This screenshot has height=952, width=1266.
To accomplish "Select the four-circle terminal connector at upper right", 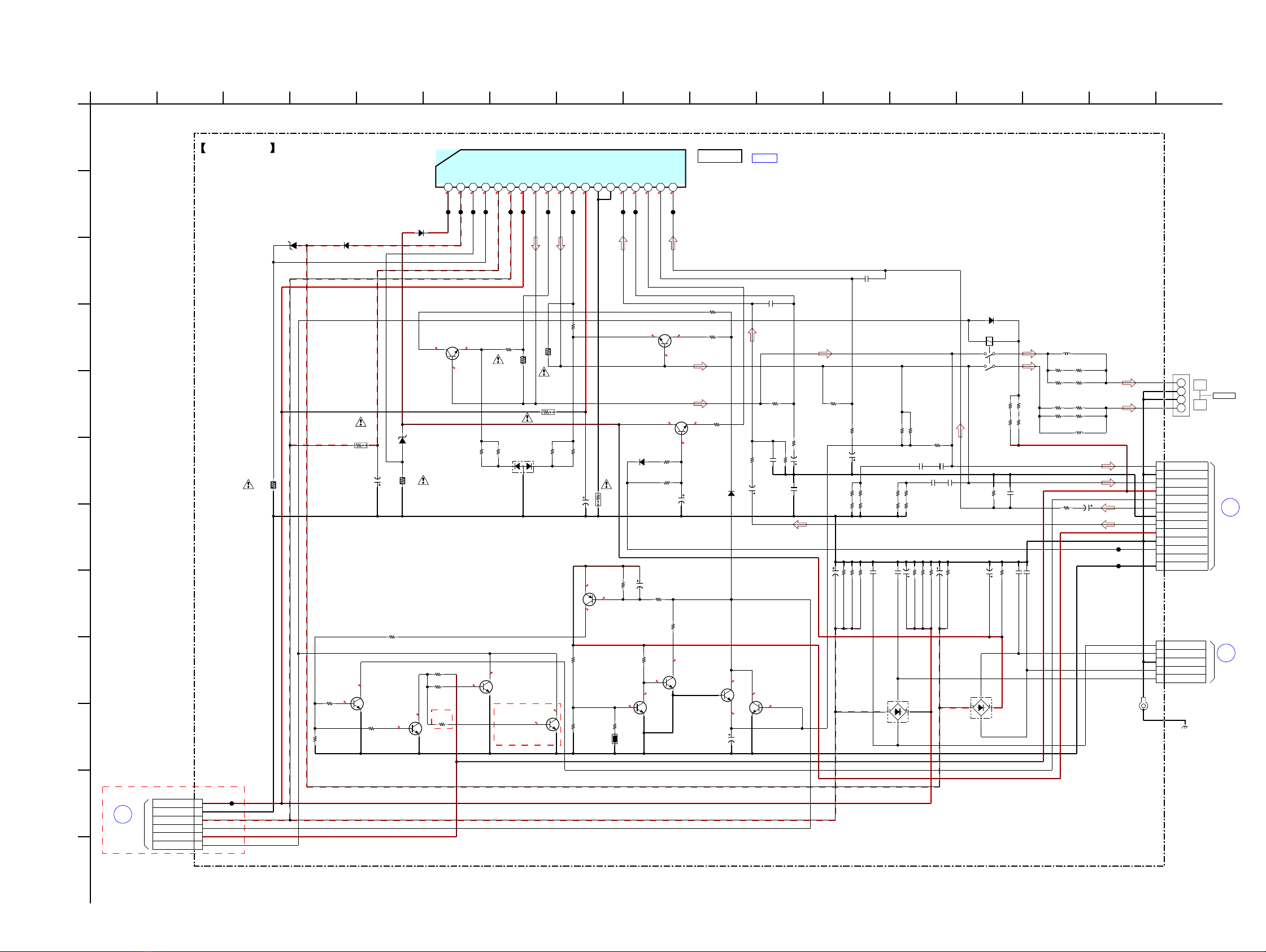I will (x=1181, y=395).
